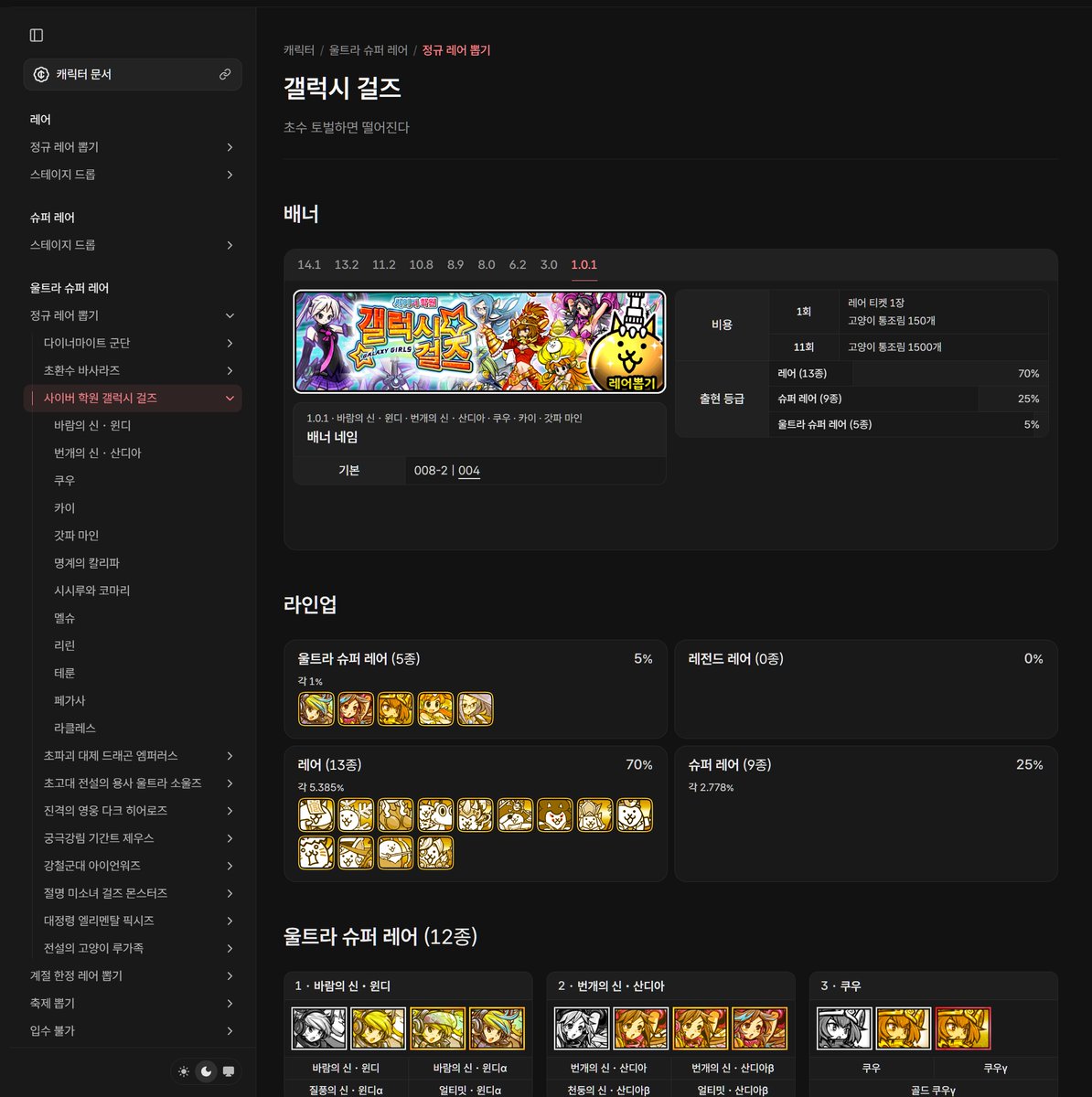1092x1097 pixels.
Task: Go to 울트라 슈퍼 레어 breadcrumb
Action: pos(369,50)
